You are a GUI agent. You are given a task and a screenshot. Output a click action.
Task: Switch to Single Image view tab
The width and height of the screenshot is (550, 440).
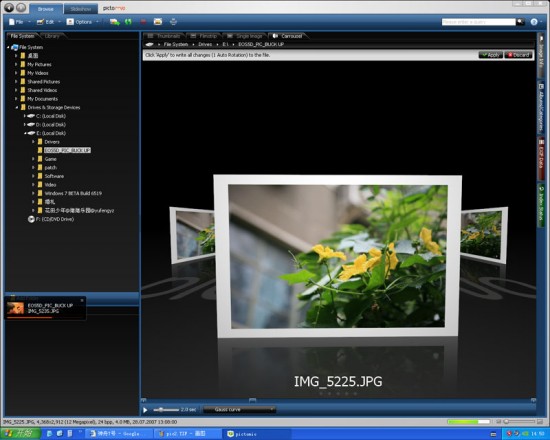point(245,36)
